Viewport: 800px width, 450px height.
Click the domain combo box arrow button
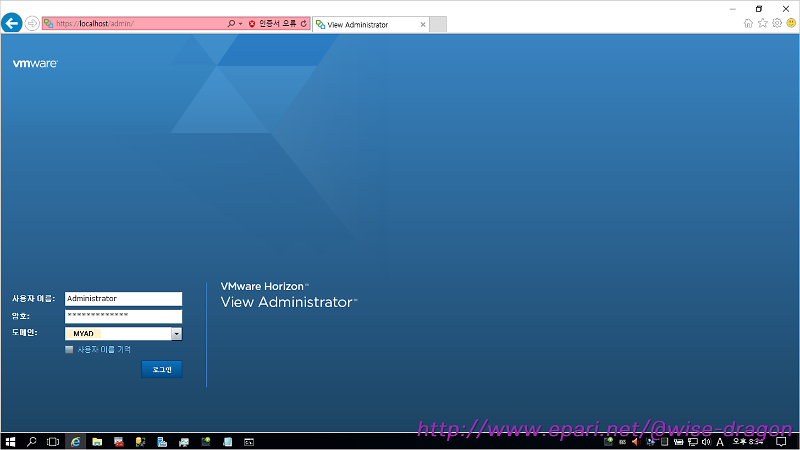click(x=177, y=334)
